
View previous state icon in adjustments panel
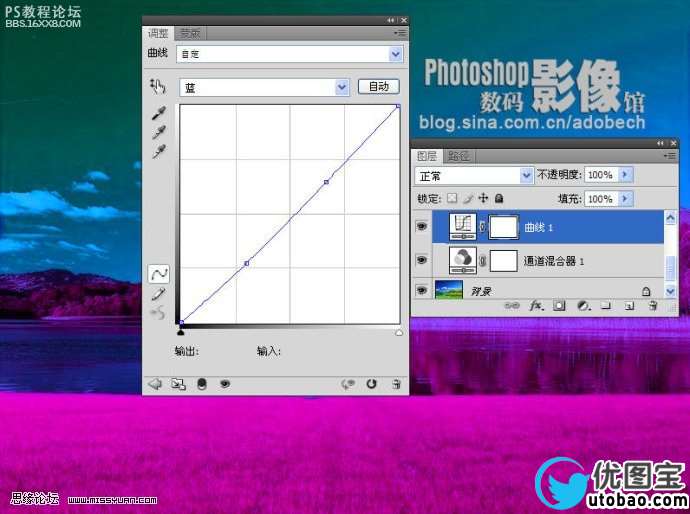(348, 384)
